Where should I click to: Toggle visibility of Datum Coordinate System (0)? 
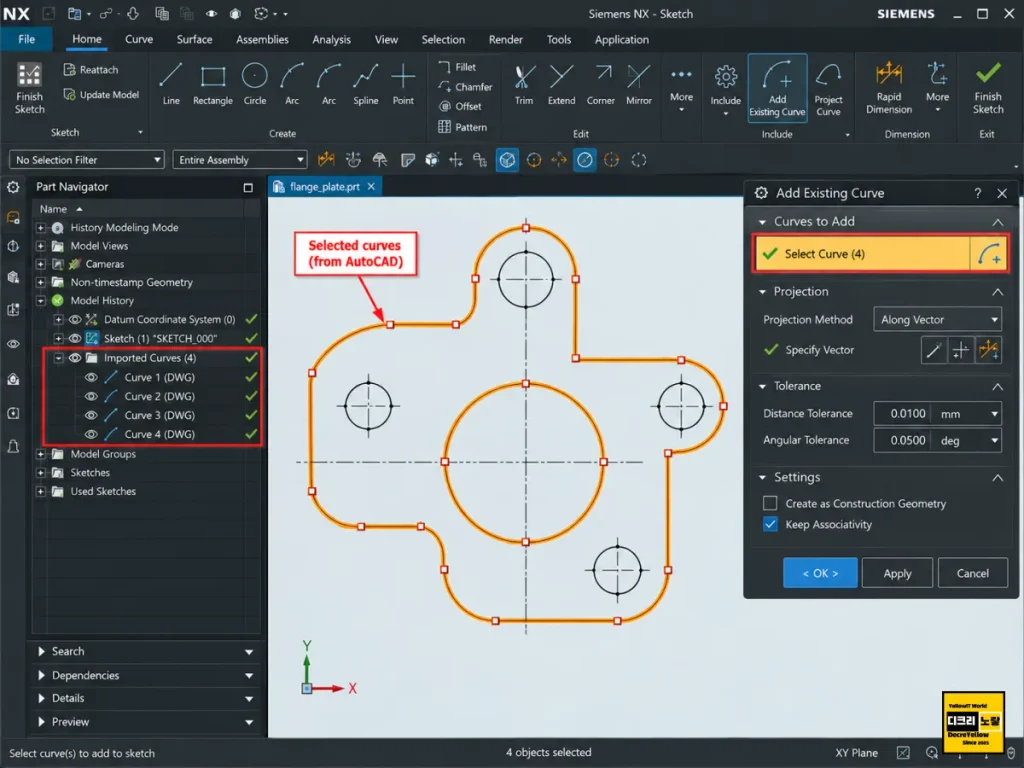tap(75, 319)
